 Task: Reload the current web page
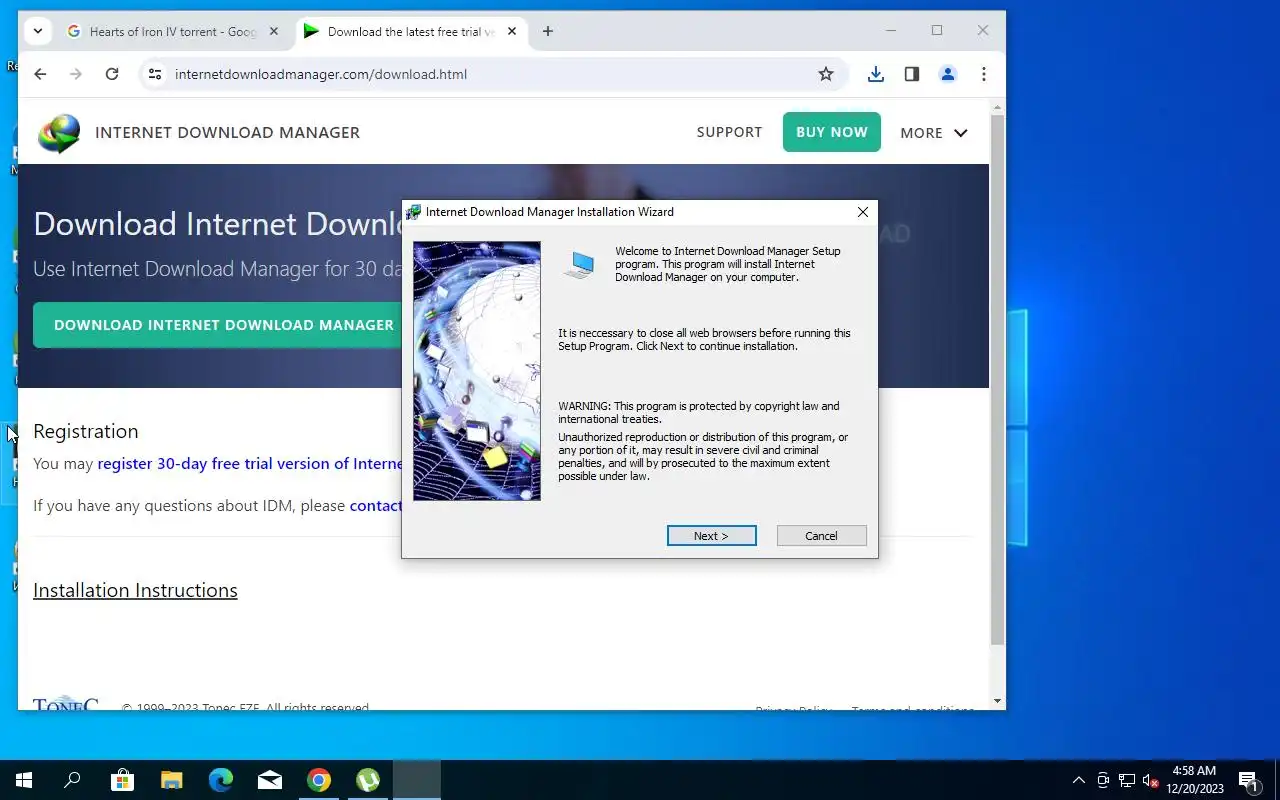click(x=112, y=74)
